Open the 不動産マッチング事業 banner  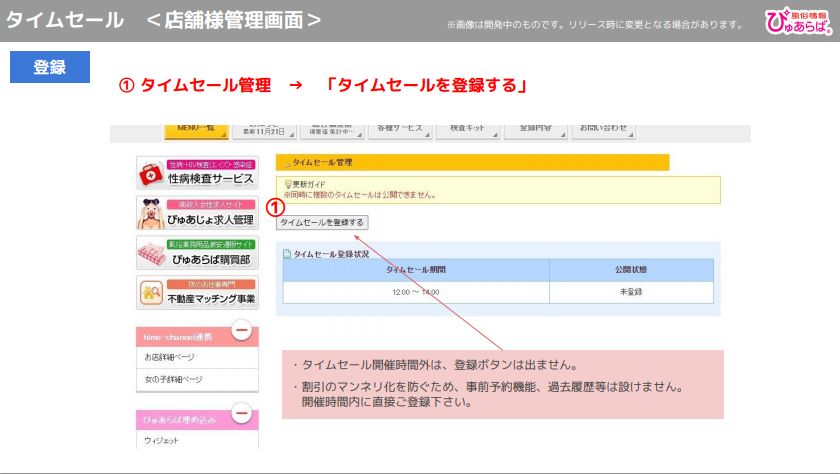(198, 292)
